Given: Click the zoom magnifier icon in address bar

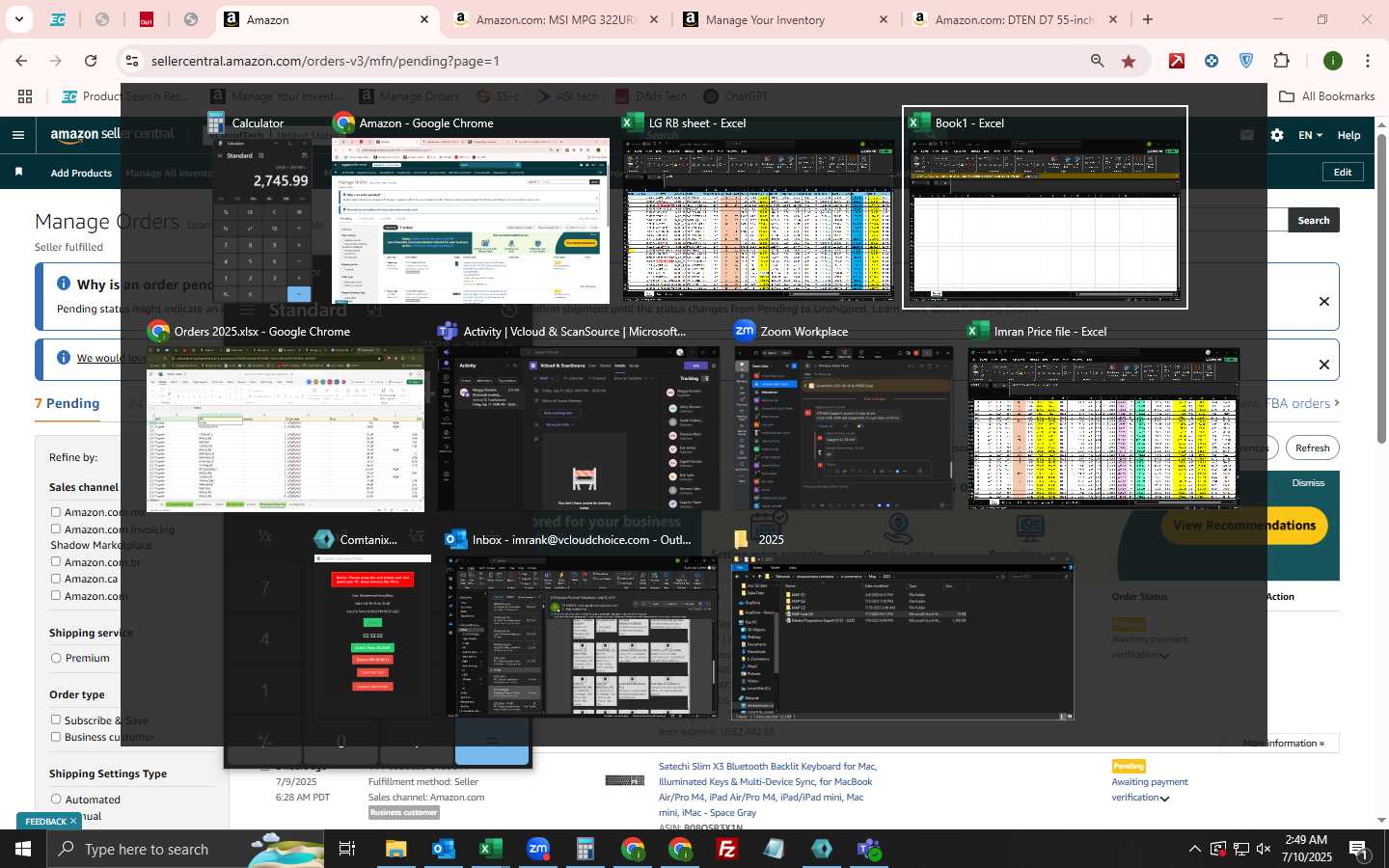Looking at the screenshot, I should tap(1097, 61).
